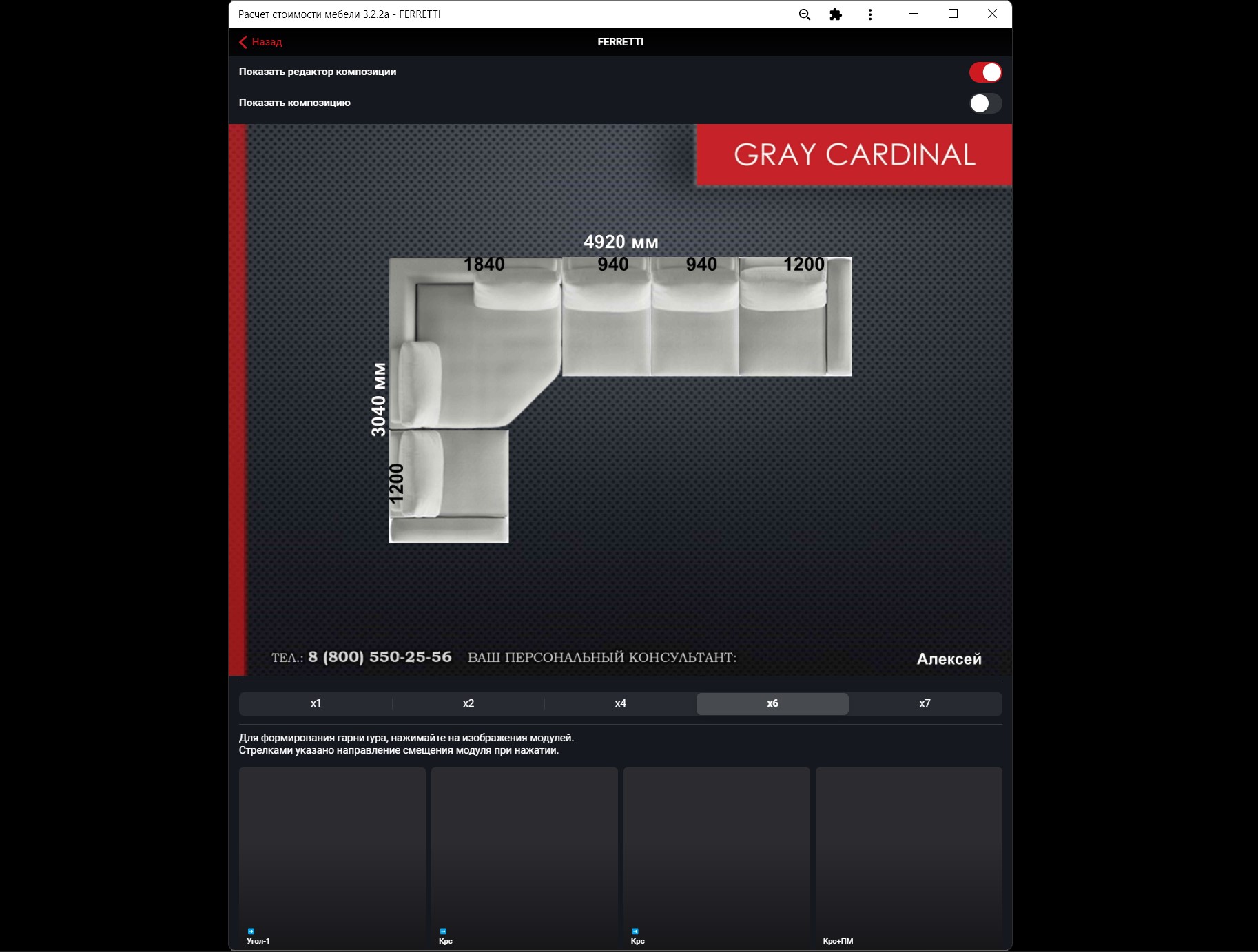Viewport: 1258px width, 952px height.
Task: Disable the Показать редактор композиции switch
Action: point(985,72)
